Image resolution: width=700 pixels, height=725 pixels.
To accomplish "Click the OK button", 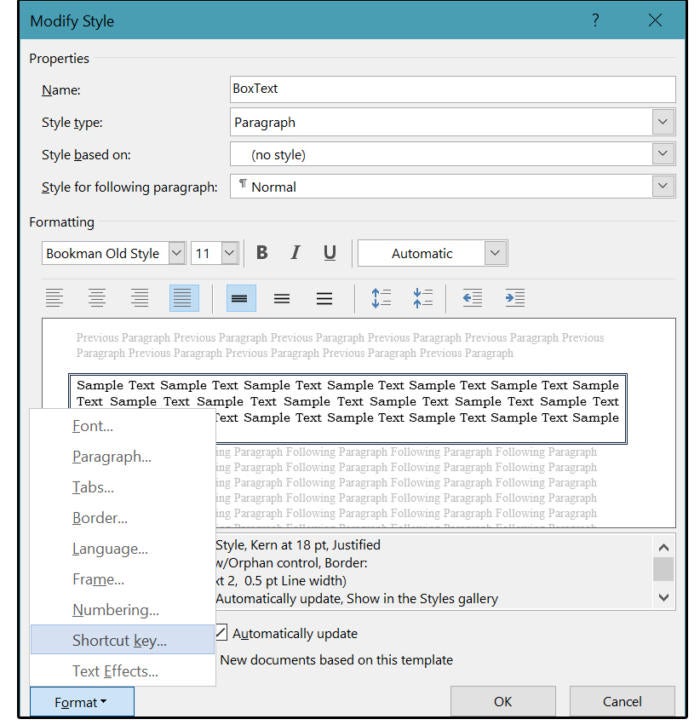I will click(503, 701).
